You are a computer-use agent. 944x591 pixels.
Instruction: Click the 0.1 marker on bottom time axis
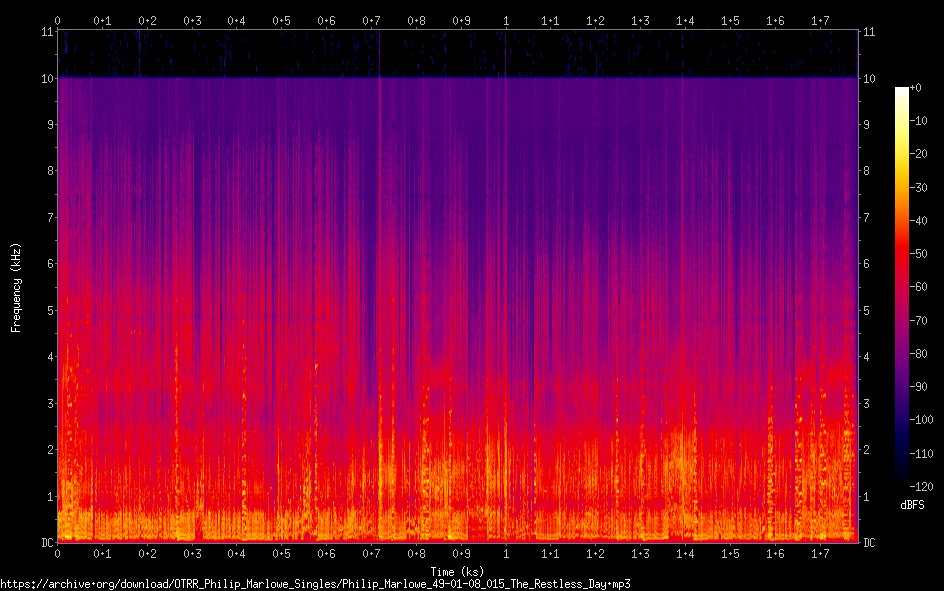pos(102,554)
